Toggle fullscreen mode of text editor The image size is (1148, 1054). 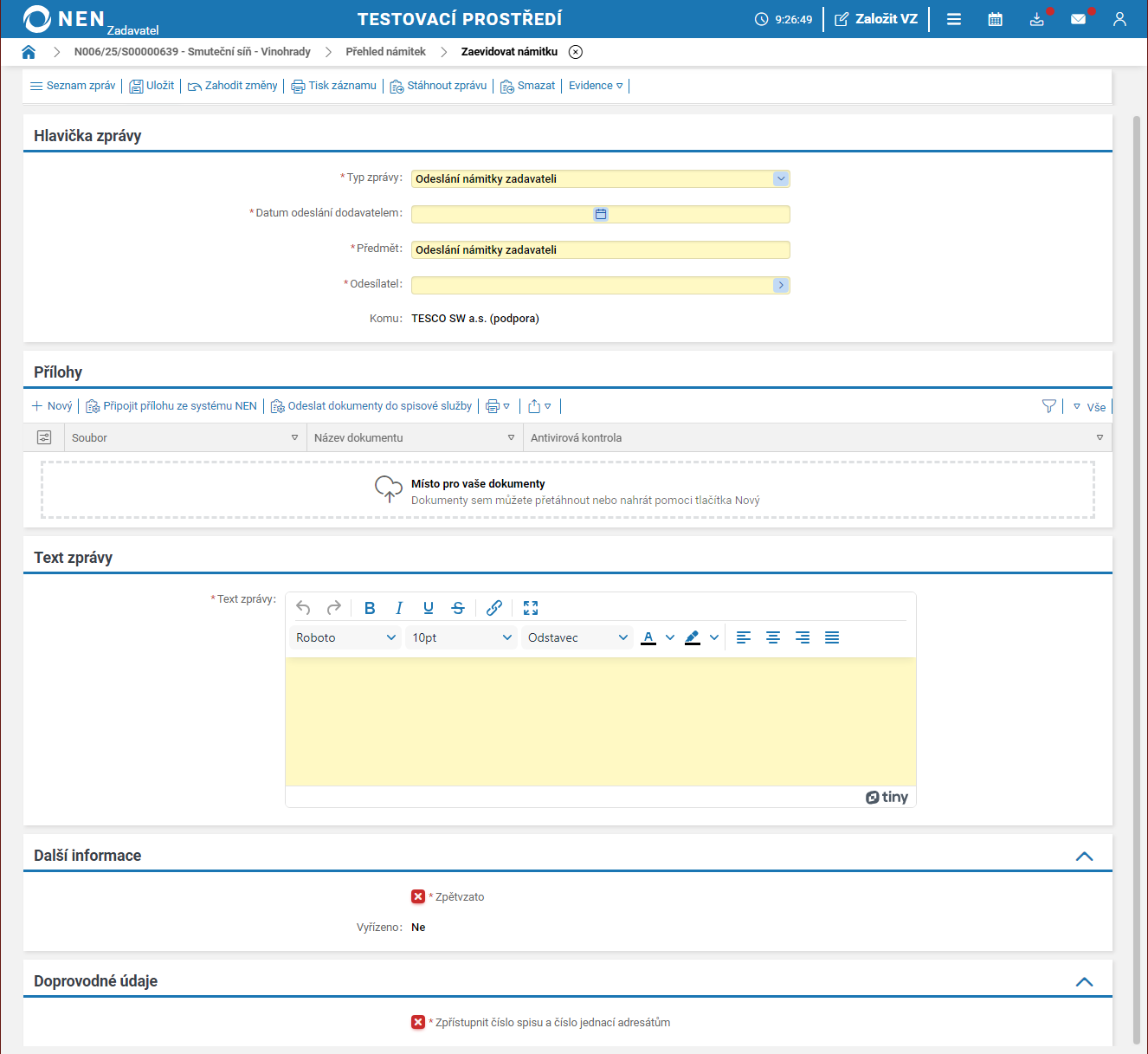(x=531, y=608)
